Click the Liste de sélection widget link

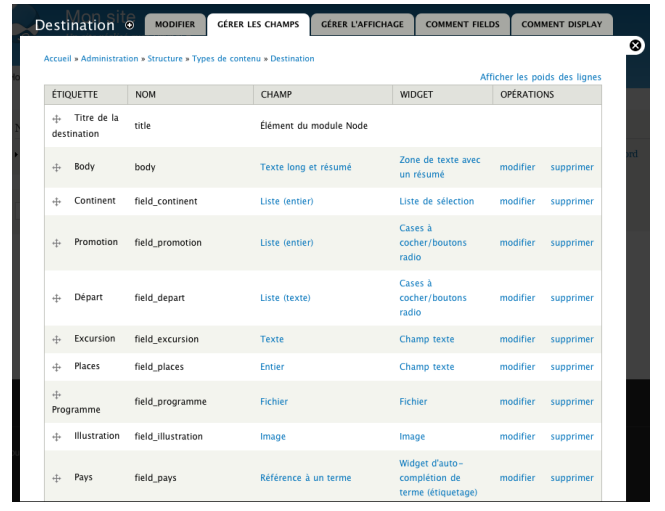pos(436,201)
